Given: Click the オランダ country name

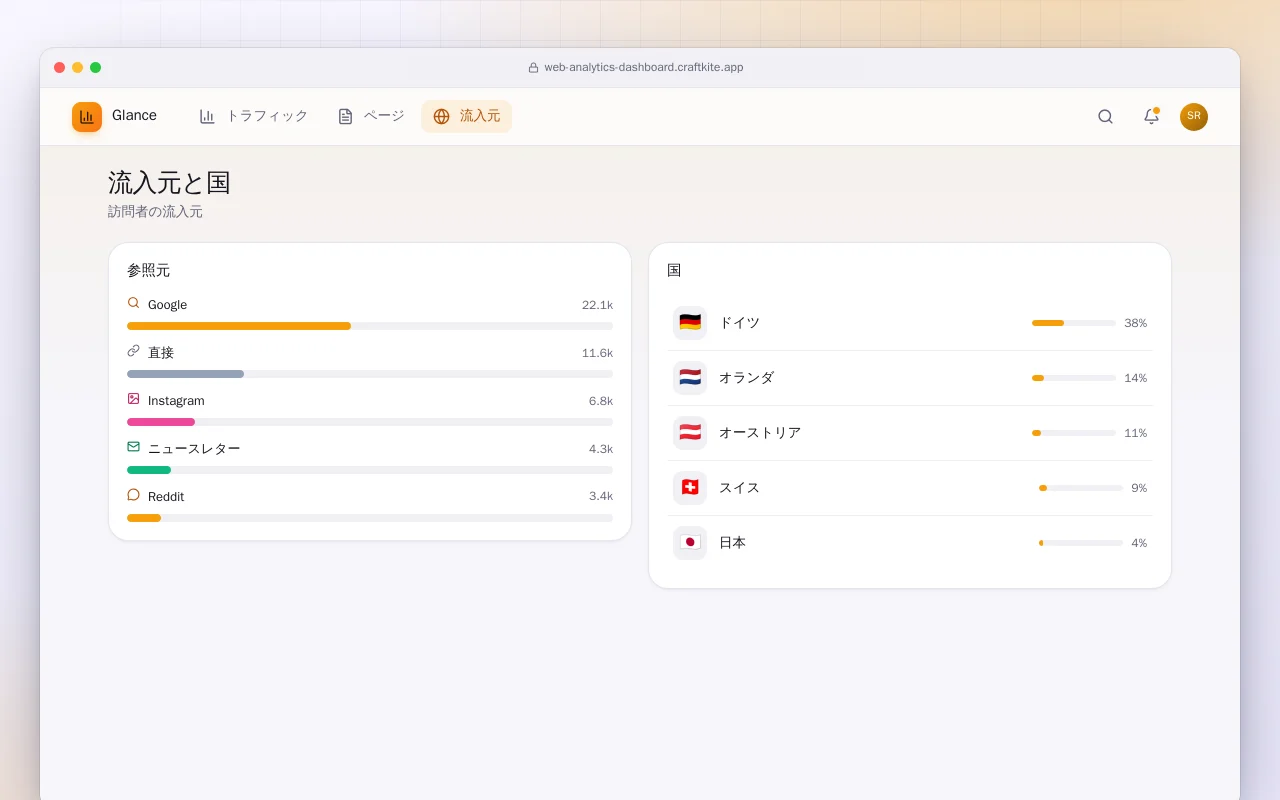Looking at the screenshot, I should (x=746, y=378).
